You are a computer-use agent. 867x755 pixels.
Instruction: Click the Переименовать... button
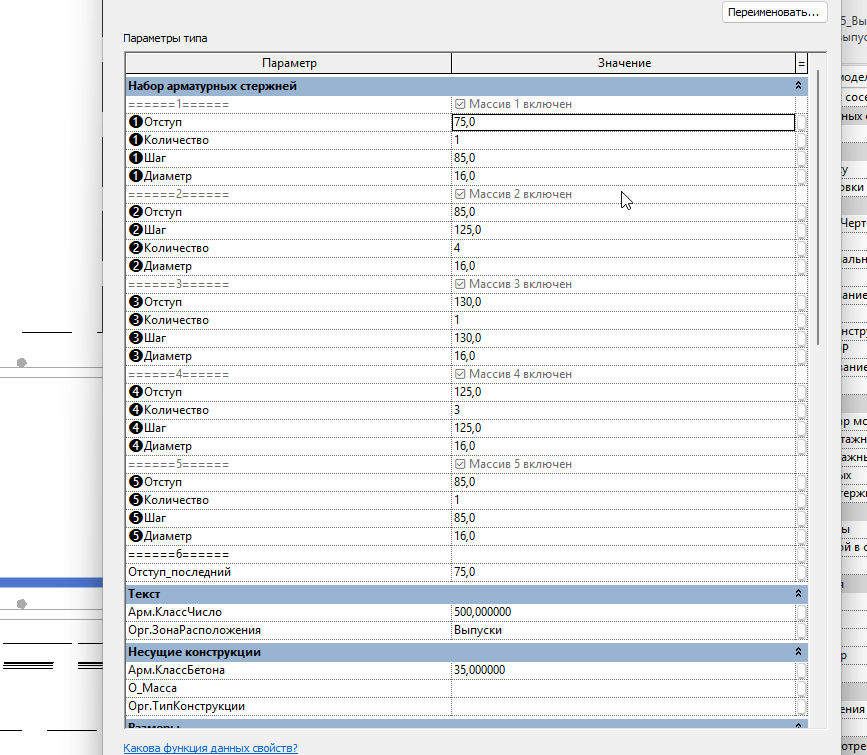click(774, 12)
